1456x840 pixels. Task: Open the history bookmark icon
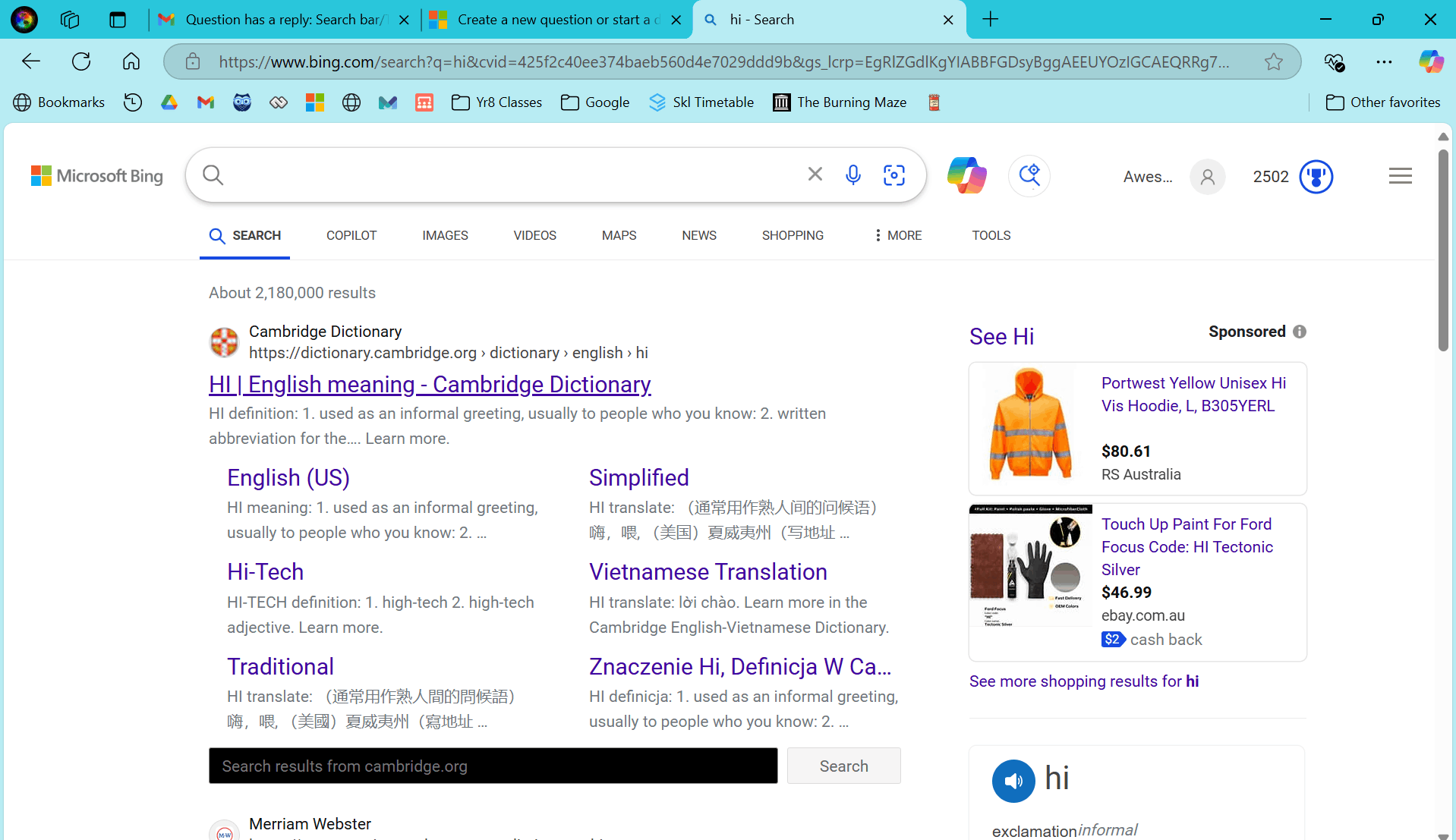click(x=133, y=102)
